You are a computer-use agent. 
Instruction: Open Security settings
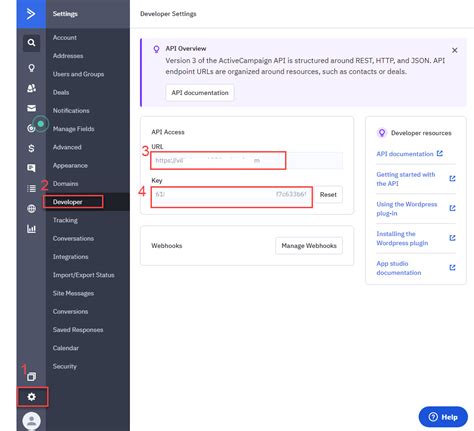coord(65,366)
